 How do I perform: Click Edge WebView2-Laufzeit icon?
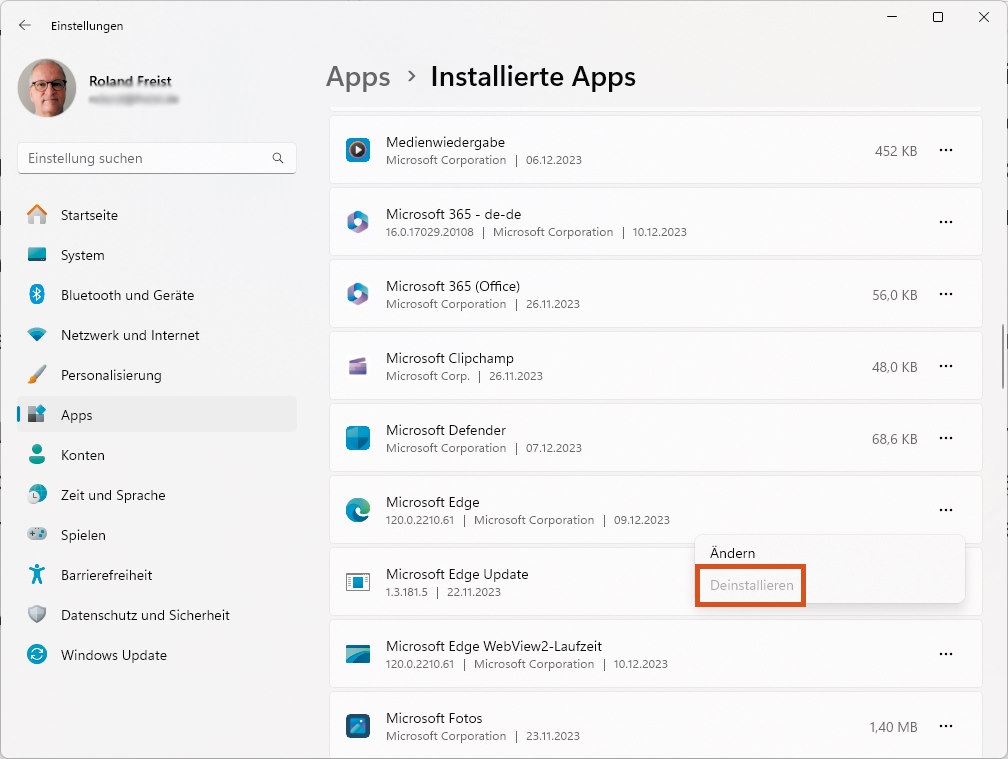click(357, 654)
